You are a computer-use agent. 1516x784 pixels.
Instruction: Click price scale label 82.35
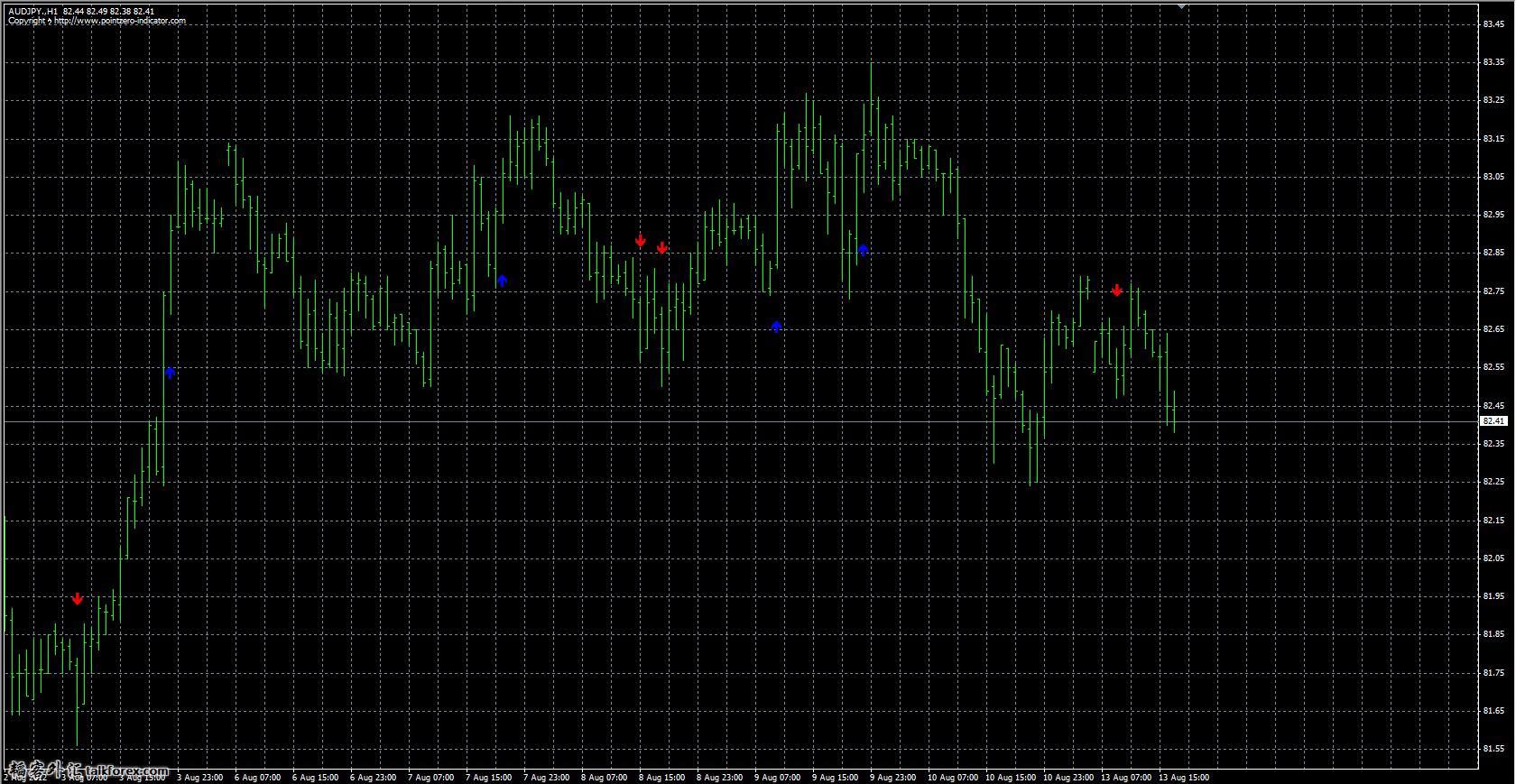point(1493,444)
